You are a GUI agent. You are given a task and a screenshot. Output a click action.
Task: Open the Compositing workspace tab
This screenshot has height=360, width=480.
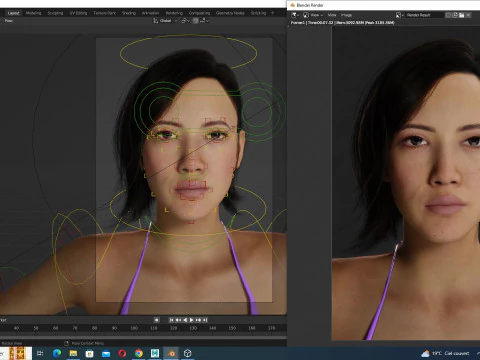[x=199, y=13]
